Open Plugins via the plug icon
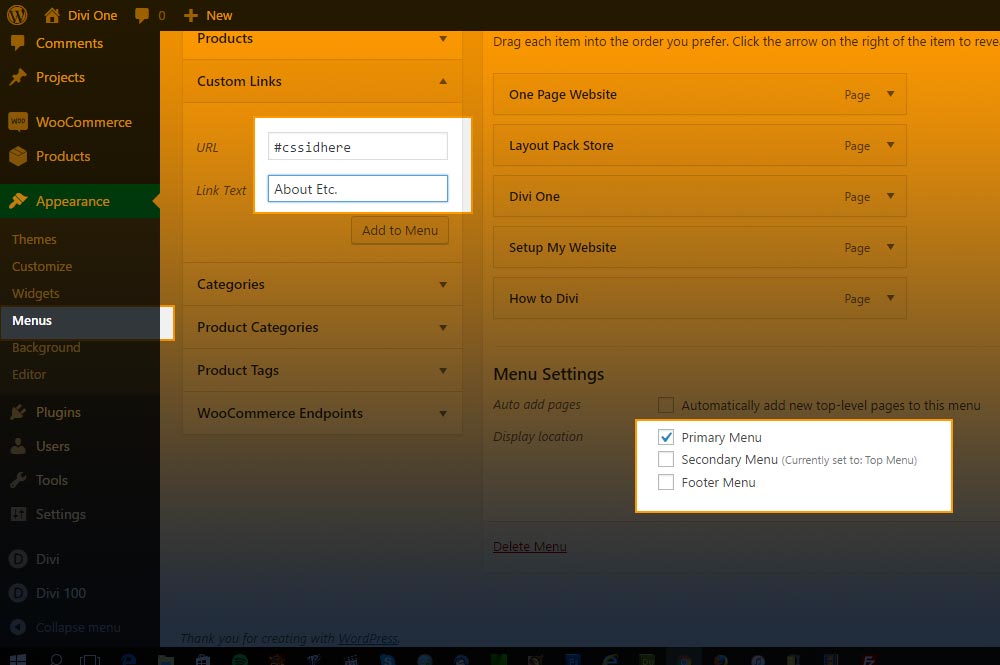This screenshot has height=665, width=1000. click(x=18, y=412)
